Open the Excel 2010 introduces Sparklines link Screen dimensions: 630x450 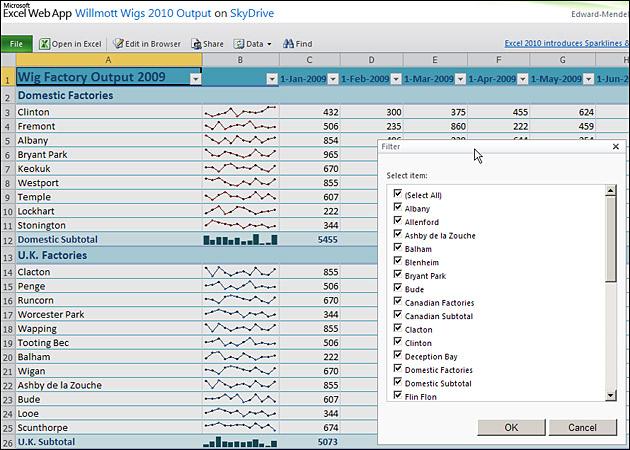click(567, 43)
